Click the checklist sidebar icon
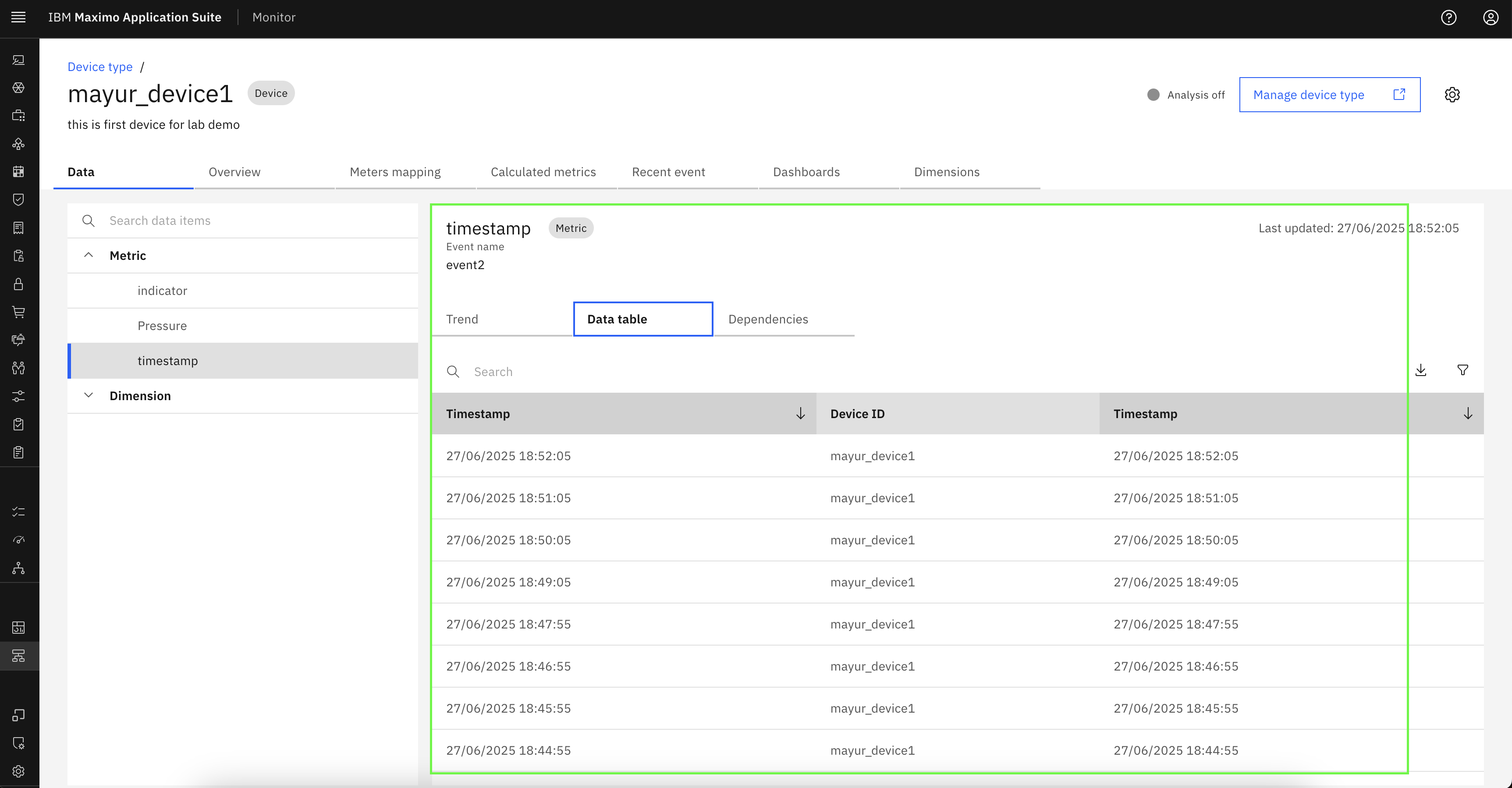Image resolution: width=1512 pixels, height=788 pixels. pyautogui.click(x=19, y=511)
